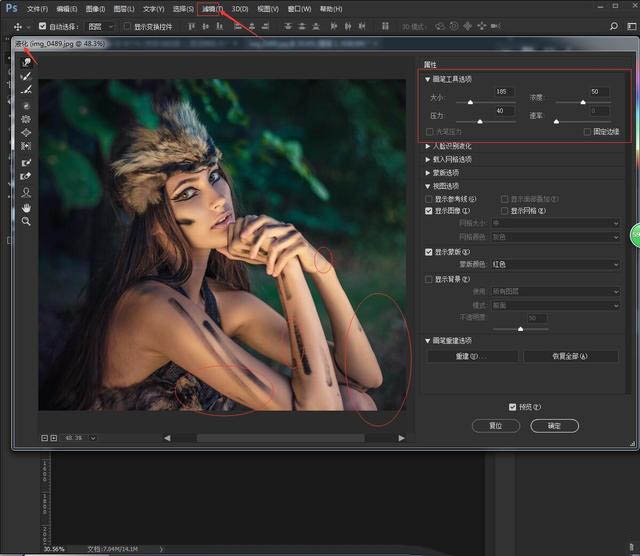Select the Bloat tool
This screenshot has height=556, width=640.
[26, 132]
